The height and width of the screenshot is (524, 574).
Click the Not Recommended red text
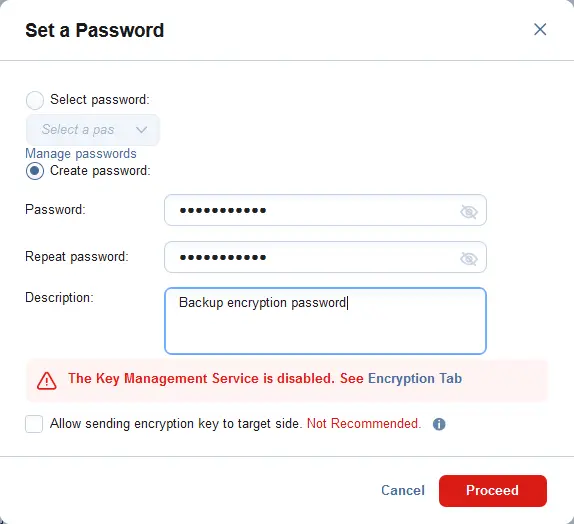click(364, 424)
